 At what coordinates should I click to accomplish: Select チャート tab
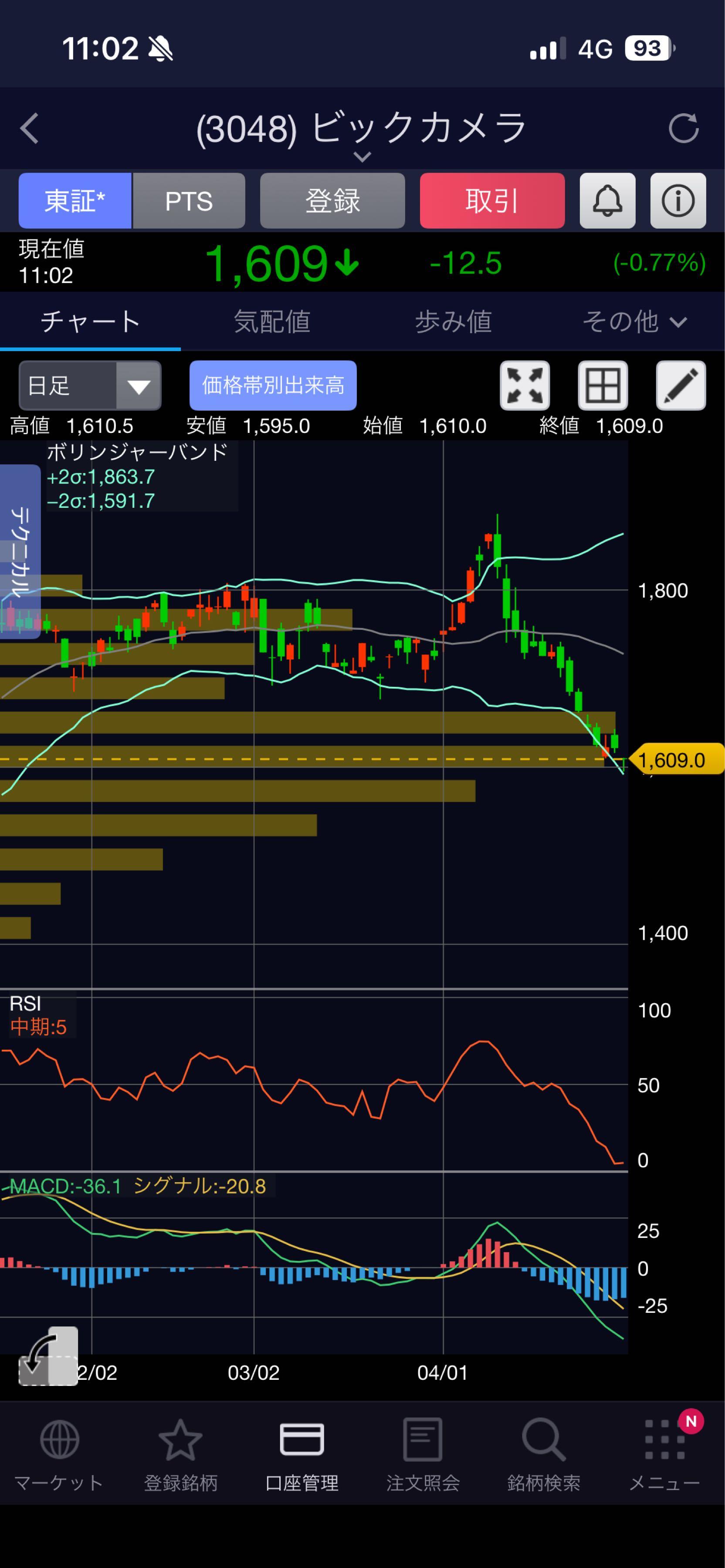90,321
